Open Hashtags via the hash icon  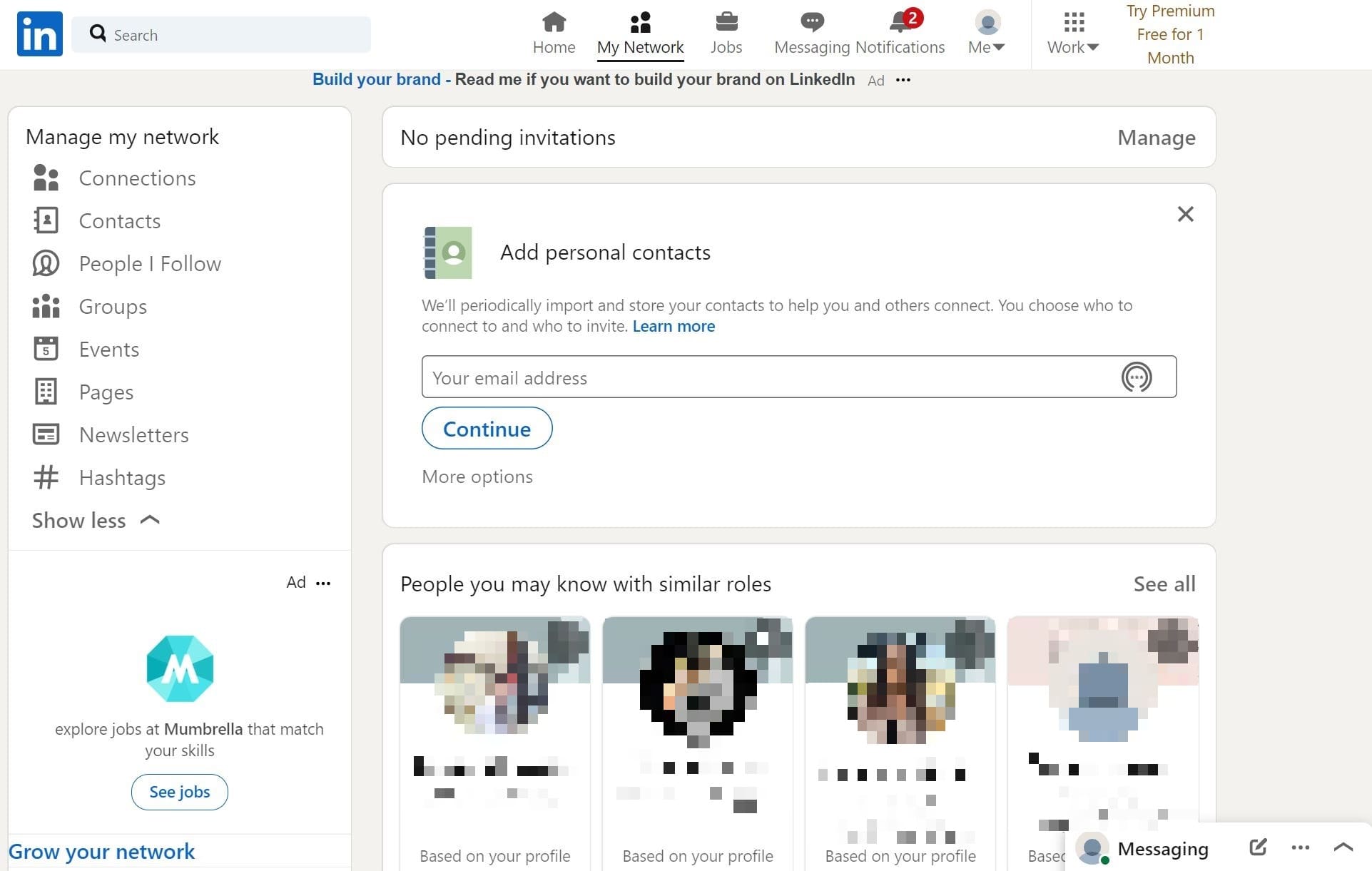46,477
